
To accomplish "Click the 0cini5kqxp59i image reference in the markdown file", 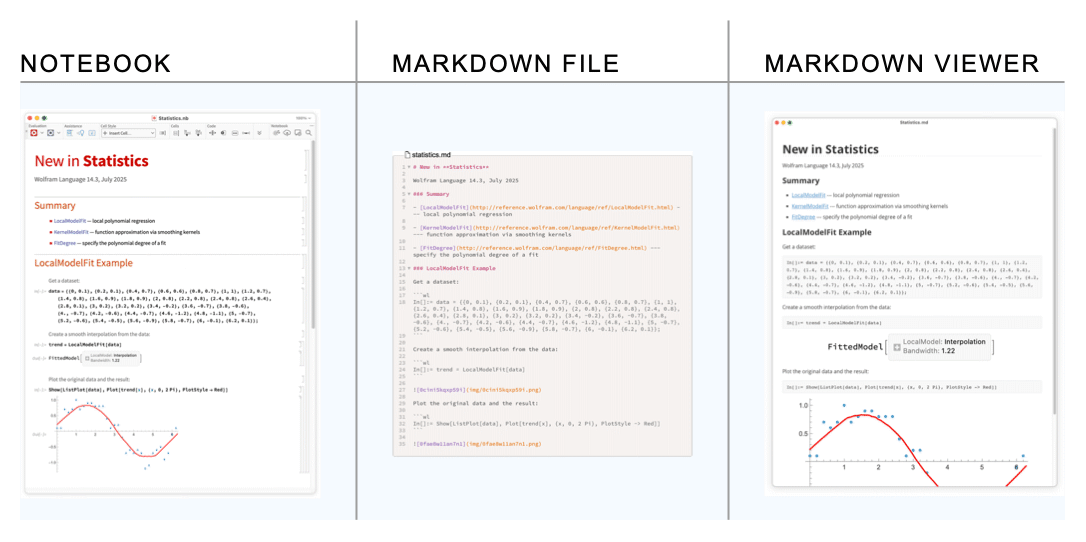I will [x=477, y=390].
